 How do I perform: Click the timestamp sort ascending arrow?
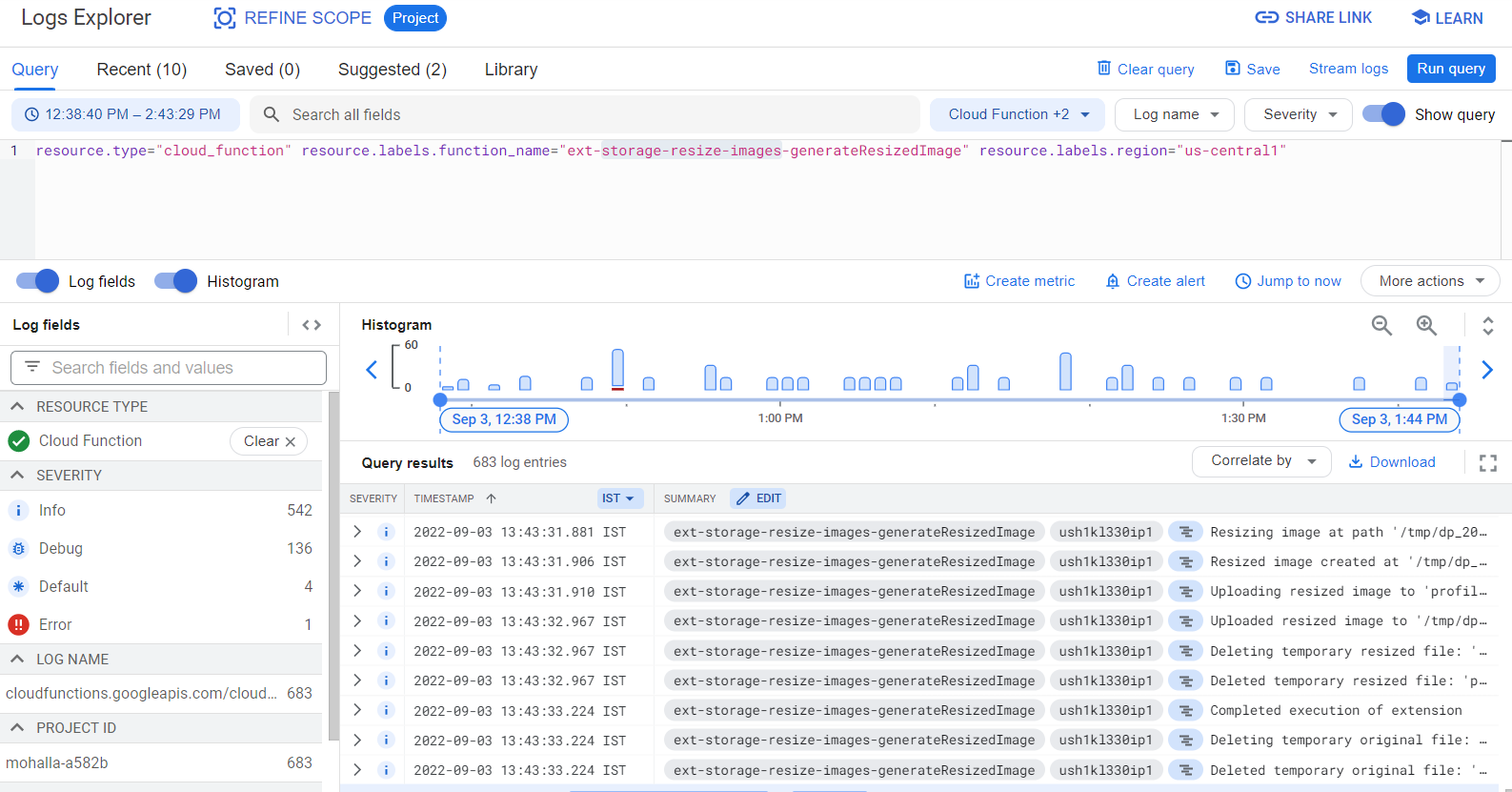[492, 498]
